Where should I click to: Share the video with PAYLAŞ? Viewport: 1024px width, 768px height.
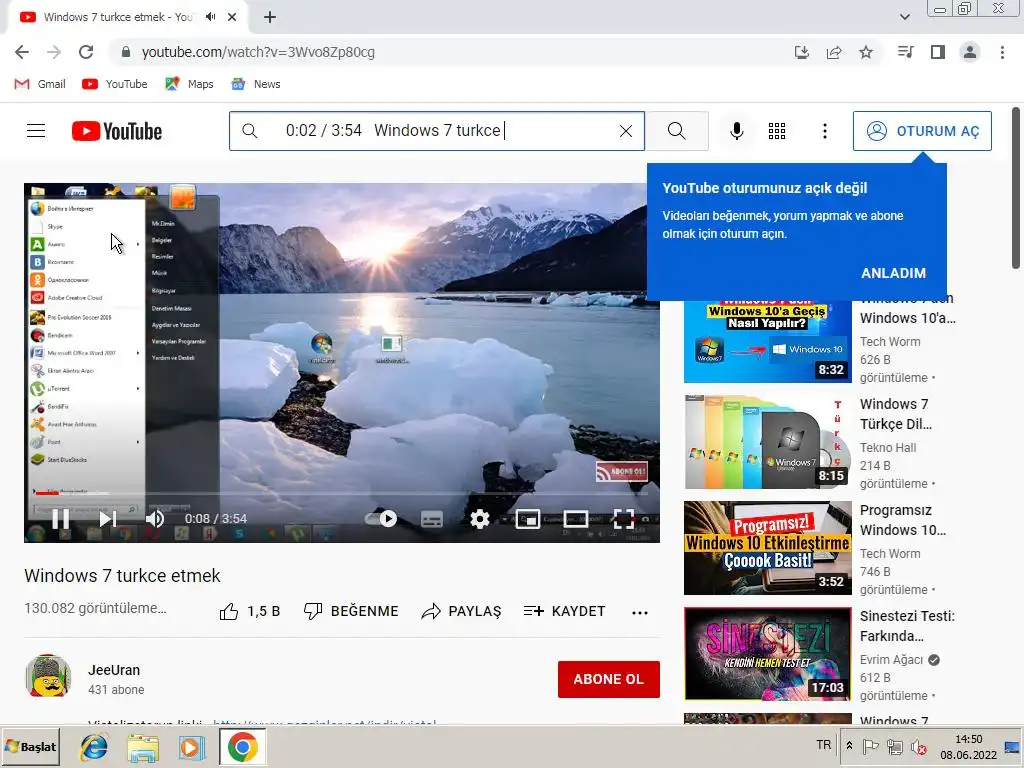[461, 612]
